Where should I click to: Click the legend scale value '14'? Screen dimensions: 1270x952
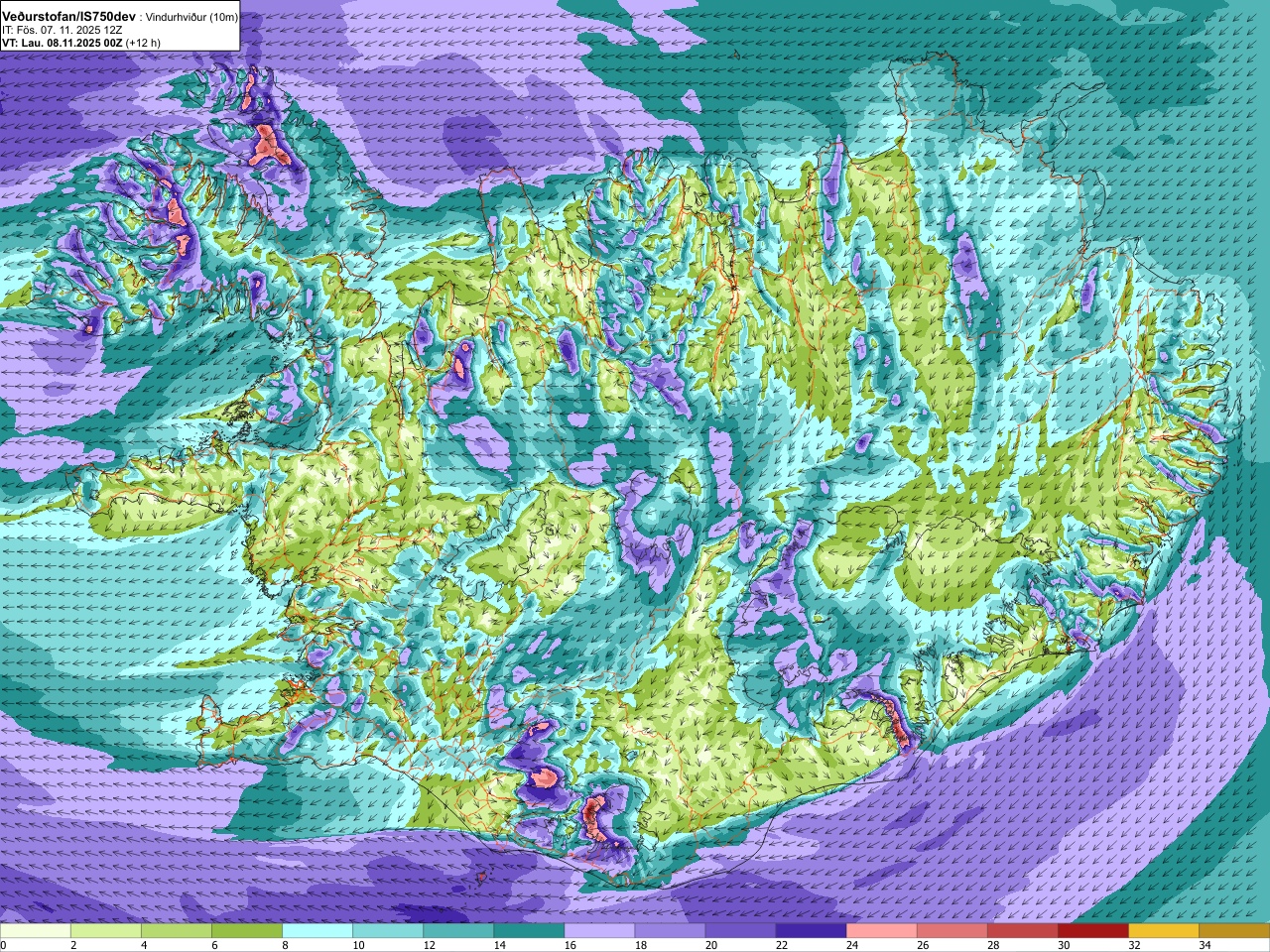(499, 946)
